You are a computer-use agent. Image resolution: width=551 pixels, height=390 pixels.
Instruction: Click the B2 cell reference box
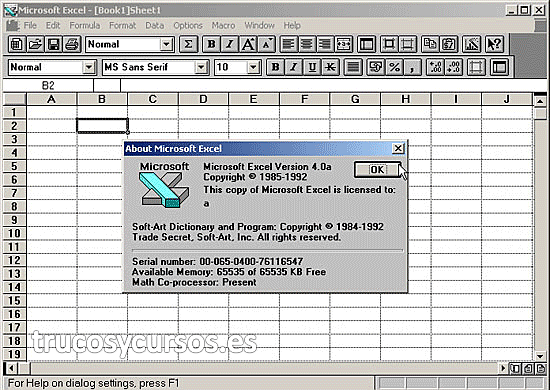click(x=48, y=86)
